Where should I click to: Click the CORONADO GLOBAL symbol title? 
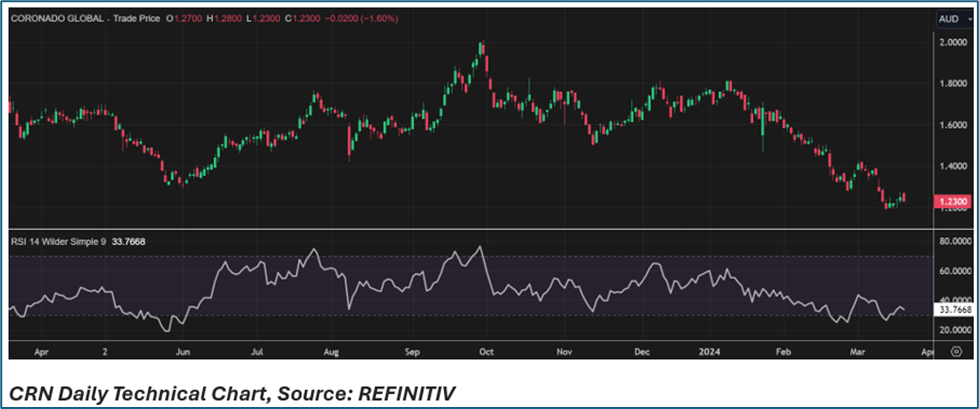coord(54,18)
